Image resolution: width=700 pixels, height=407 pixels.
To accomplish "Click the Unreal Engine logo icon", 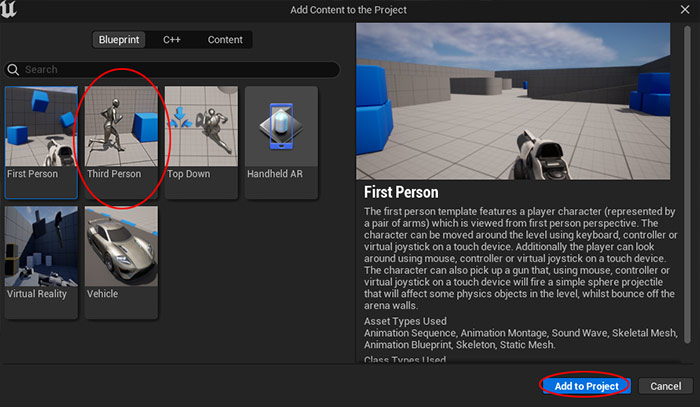I will click(12, 10).
